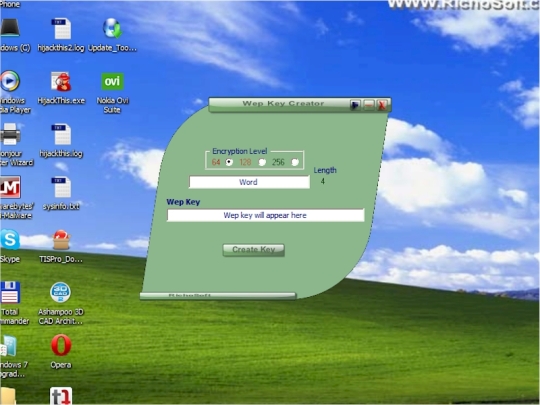Click the 'Wep Key' label
Image resolution: width=540 pixels, height=405 pixels.
(183, 202)
